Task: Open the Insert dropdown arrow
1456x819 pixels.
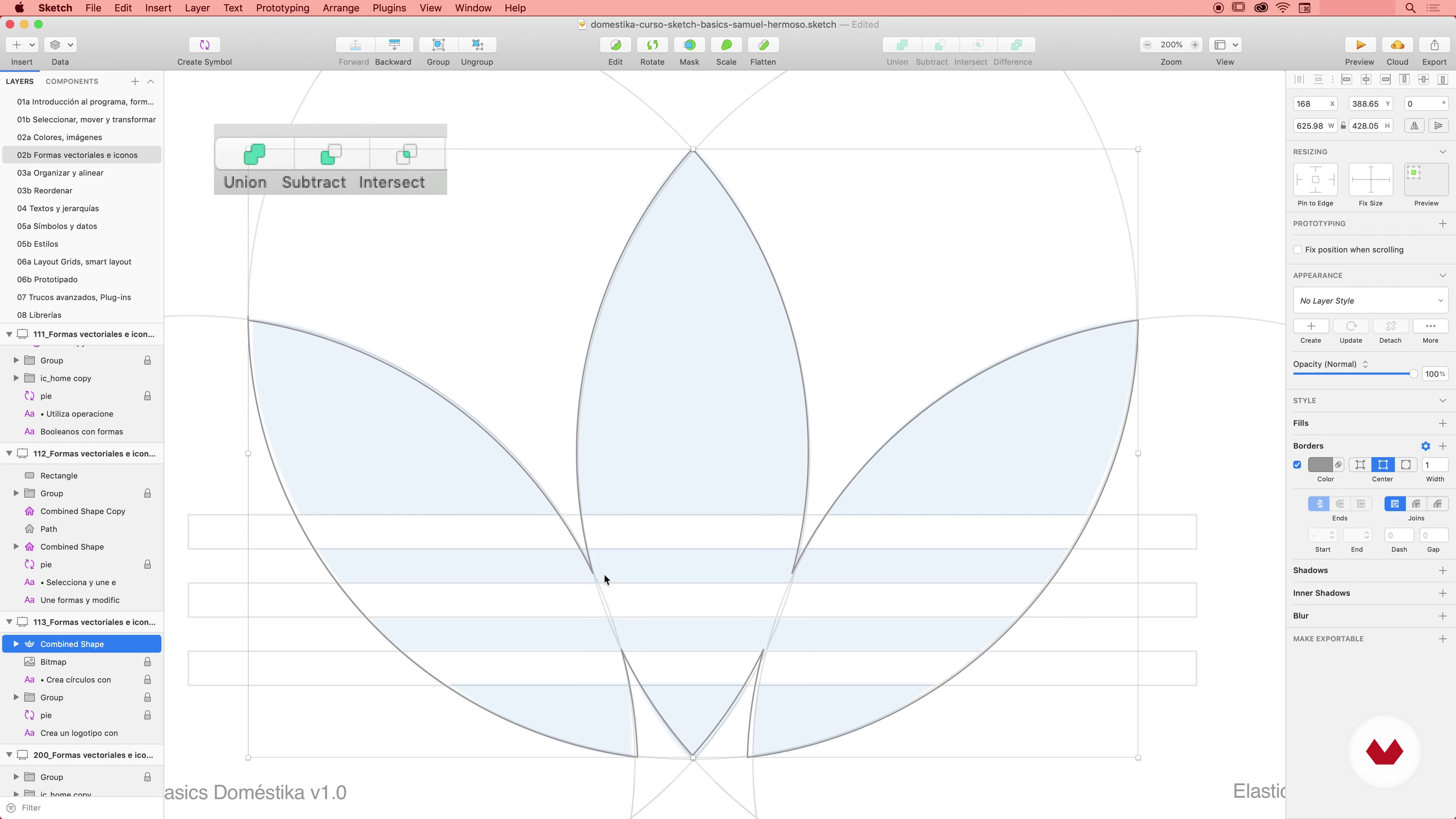Action: (x=32, y=45)
